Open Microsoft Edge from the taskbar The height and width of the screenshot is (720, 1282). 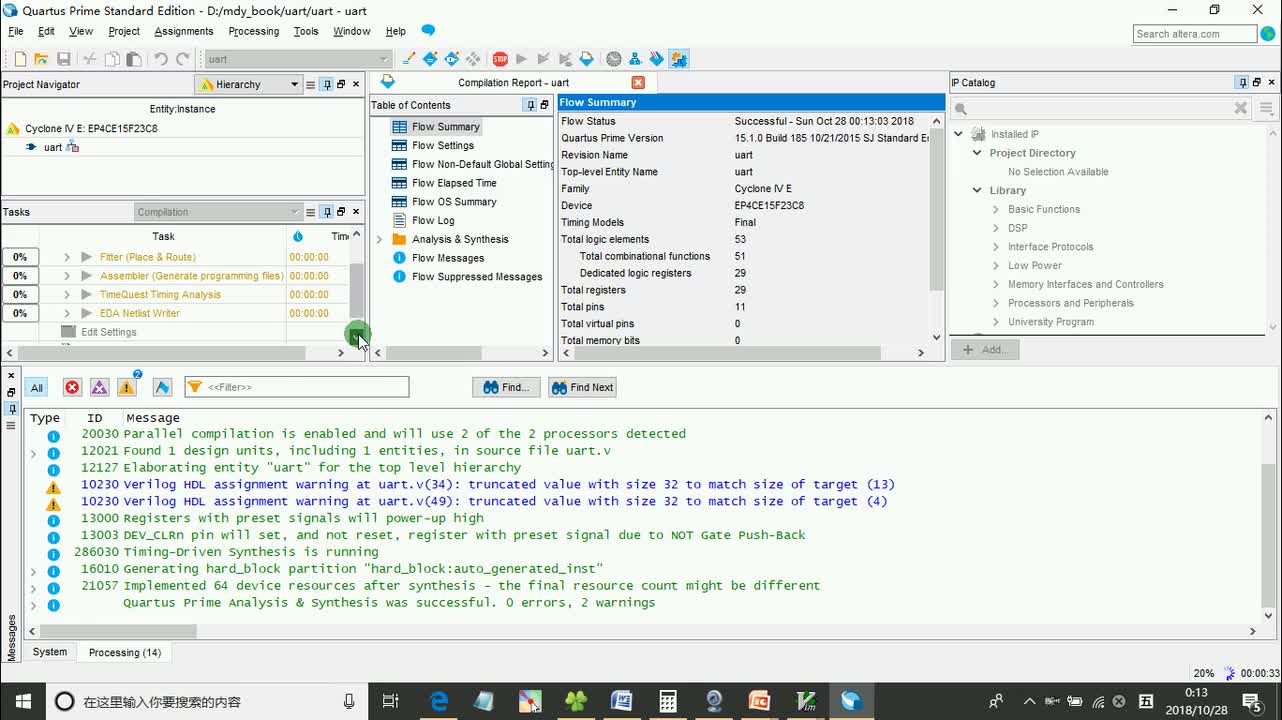tap(439, 701)
